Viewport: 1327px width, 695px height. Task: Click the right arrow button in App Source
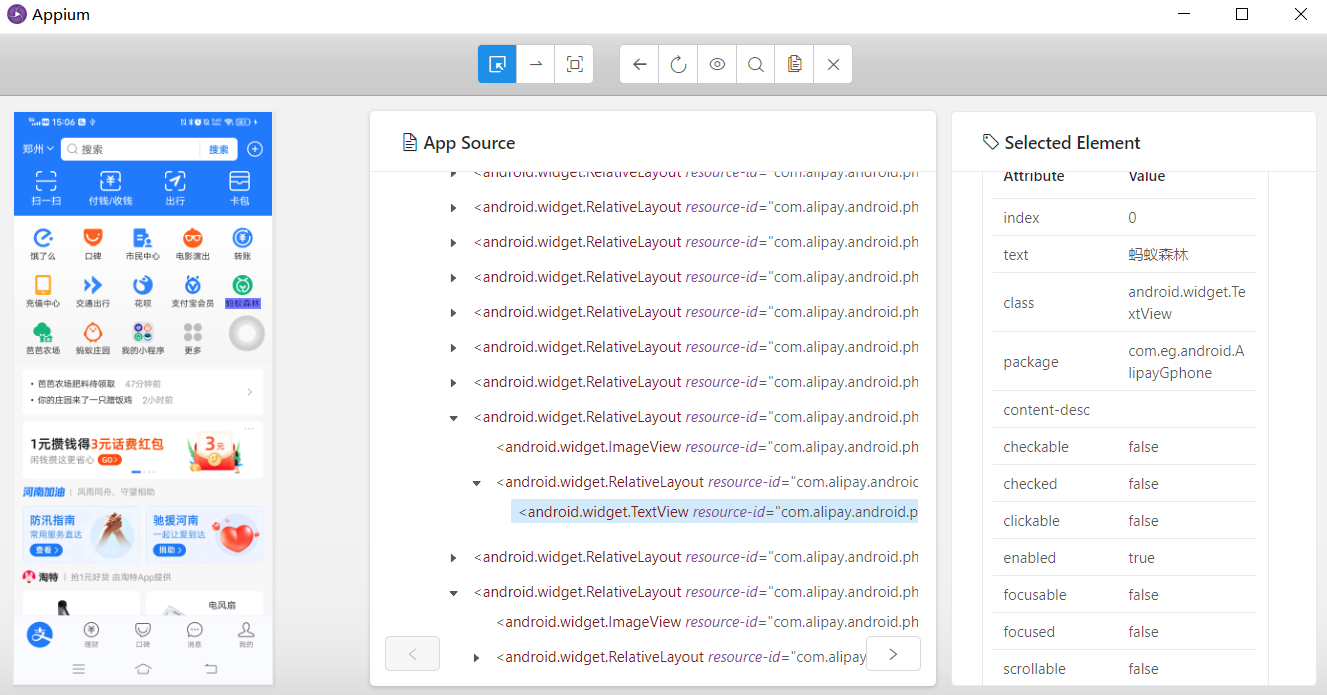coord(893,654)
